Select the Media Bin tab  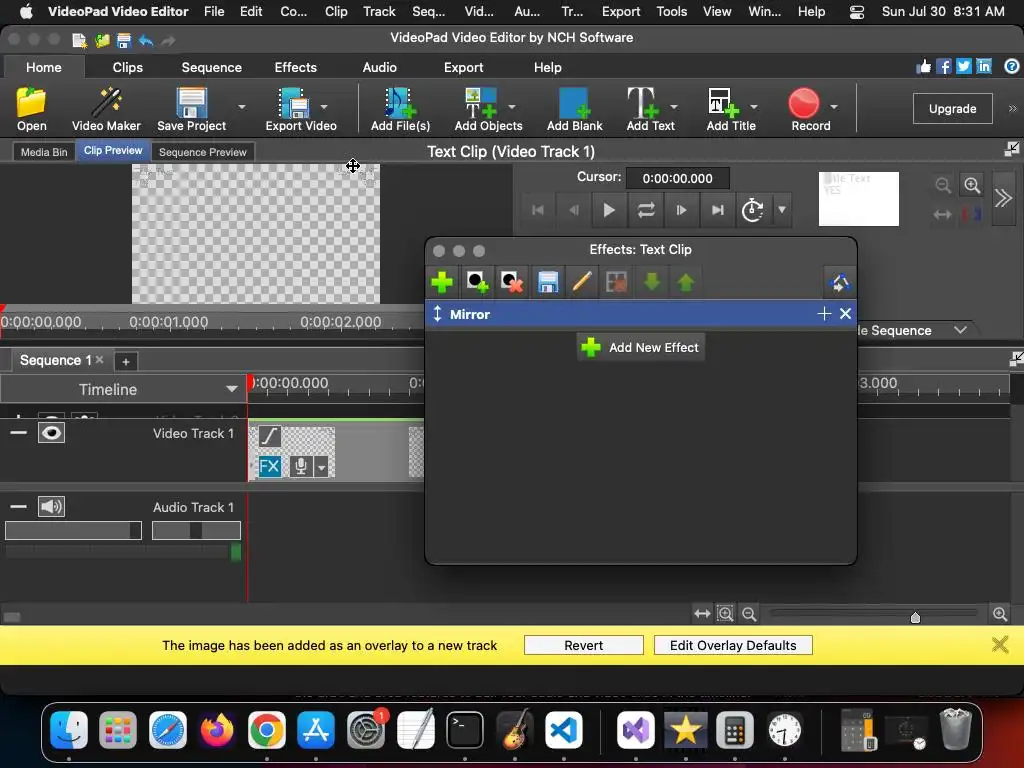44,152
